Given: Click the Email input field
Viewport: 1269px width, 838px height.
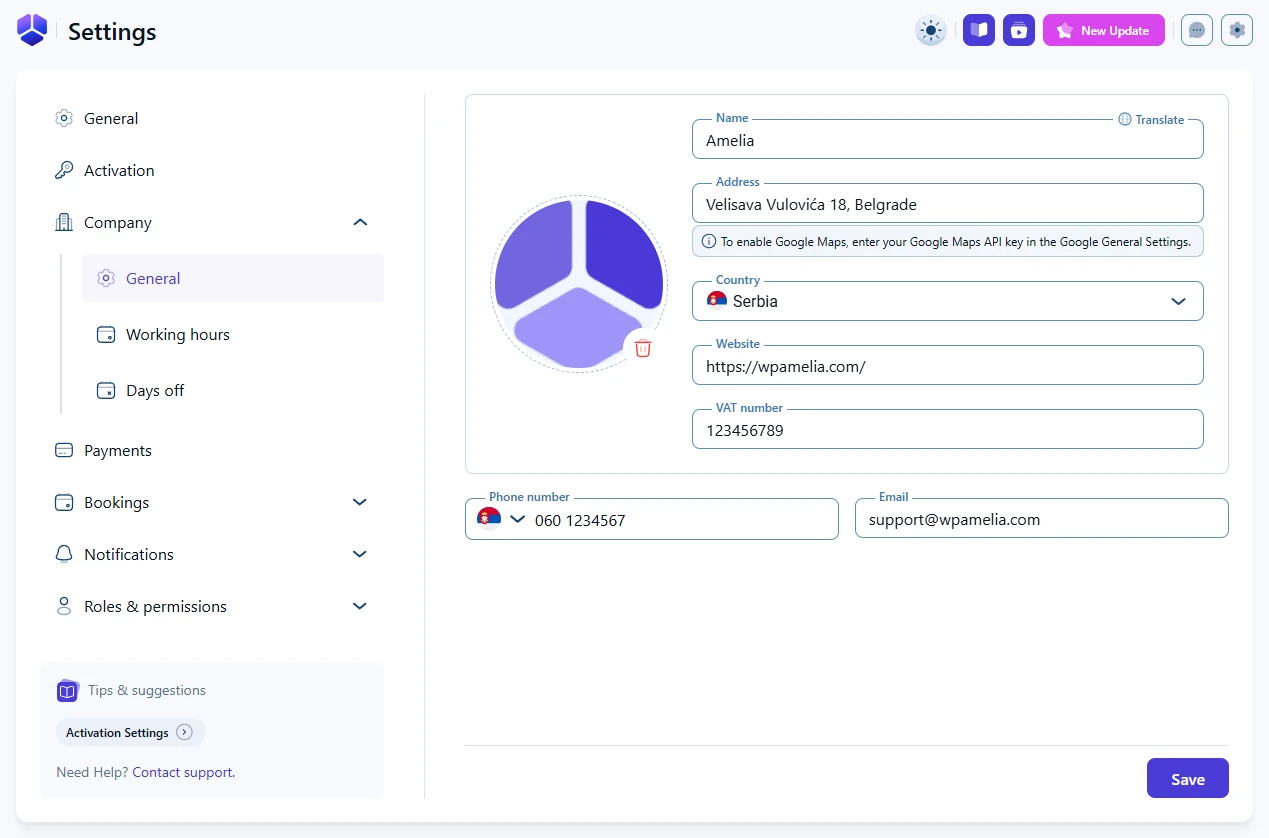Looking at the screenshot, I should pyautogui.click(x=1040, y=520).
